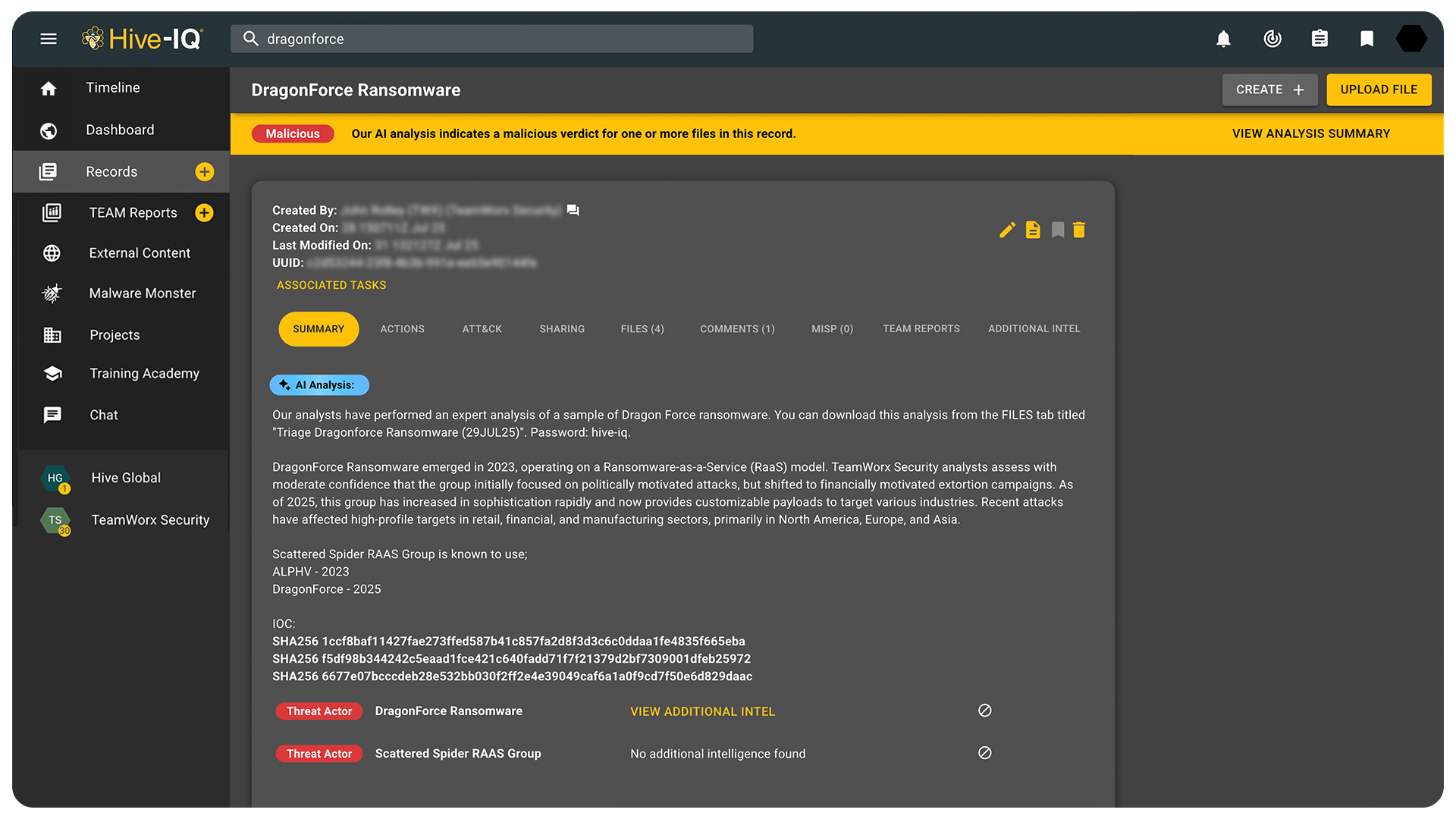The height and width of the screenshot is (819, 1456).
Task: Delete the record using the trash icon
Action: tap(1079, 230)
